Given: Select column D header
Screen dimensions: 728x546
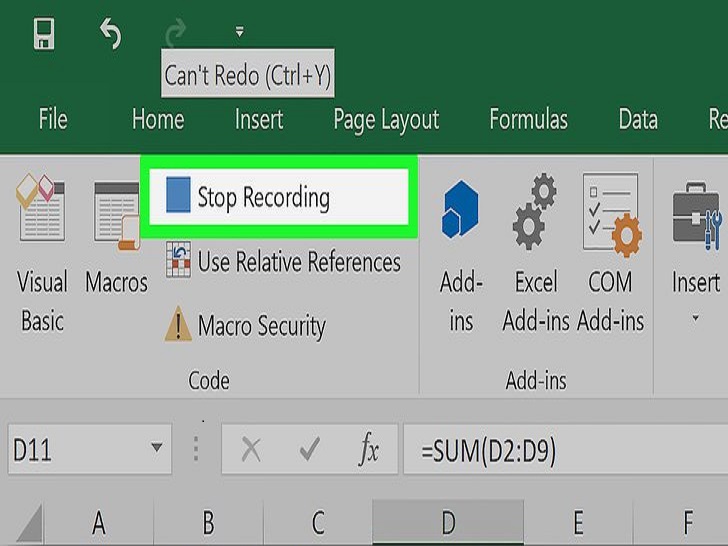Looking at the screenshot, I should click(447, 523).
